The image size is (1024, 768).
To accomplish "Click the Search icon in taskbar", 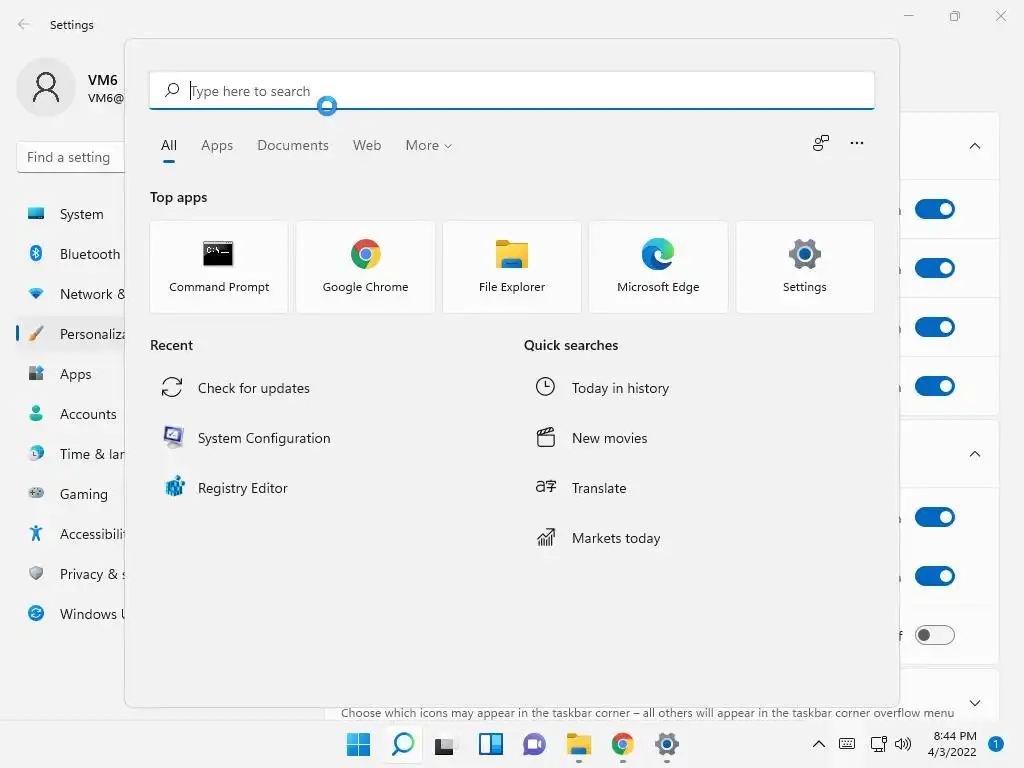I will click(402, 744).
